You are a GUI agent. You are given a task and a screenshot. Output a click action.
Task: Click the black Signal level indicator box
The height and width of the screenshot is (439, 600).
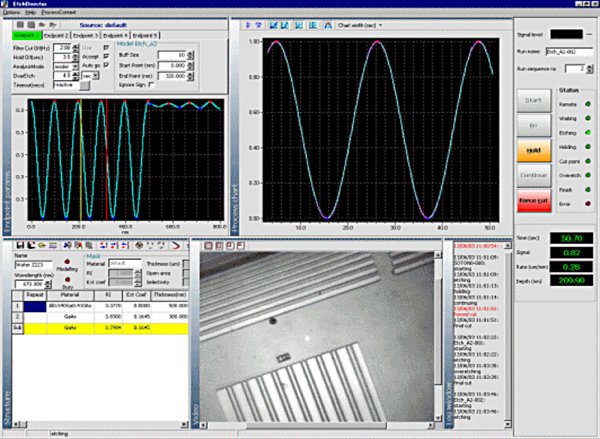[x=566, y=34]
